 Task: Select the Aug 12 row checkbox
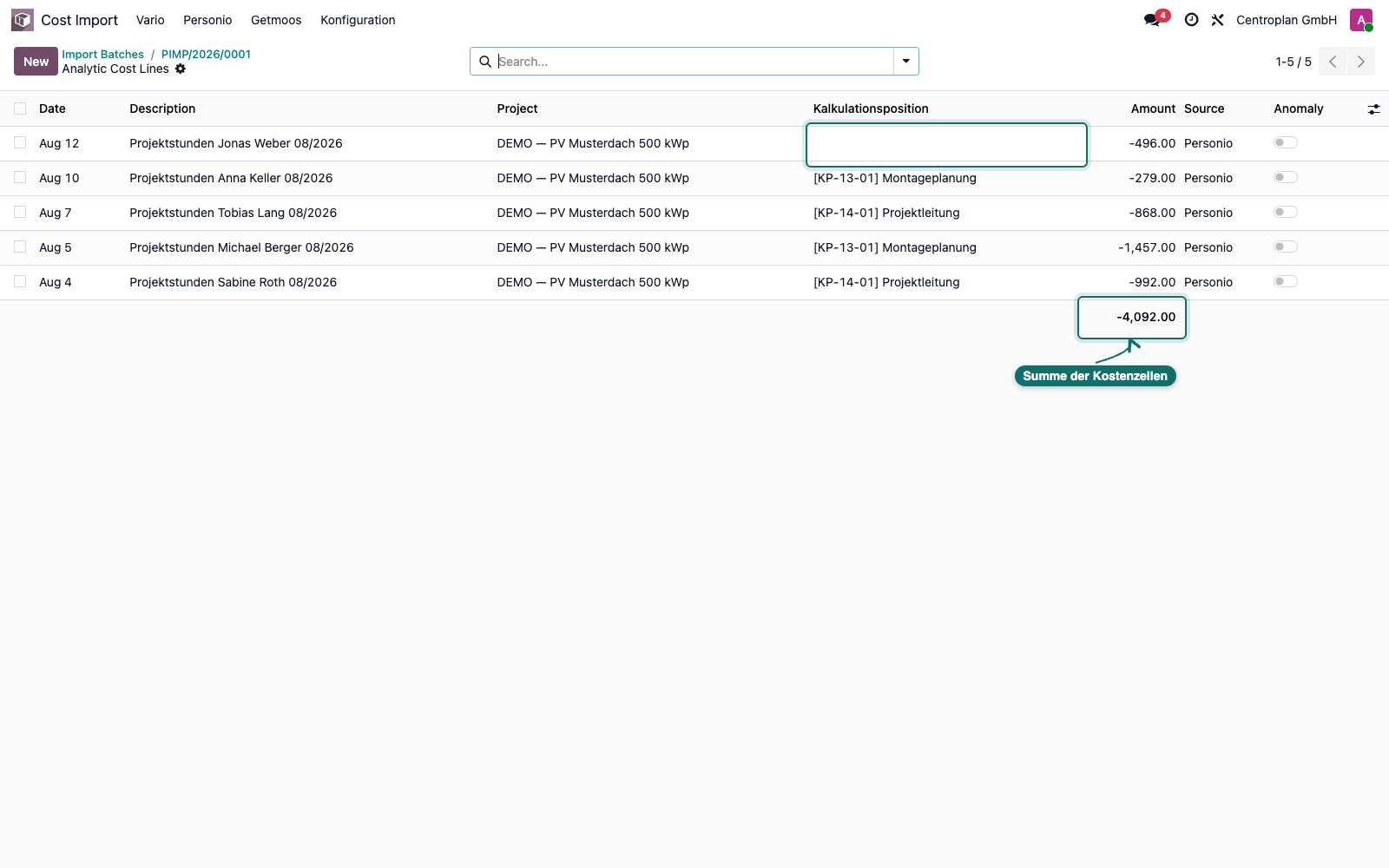[20, 142]
